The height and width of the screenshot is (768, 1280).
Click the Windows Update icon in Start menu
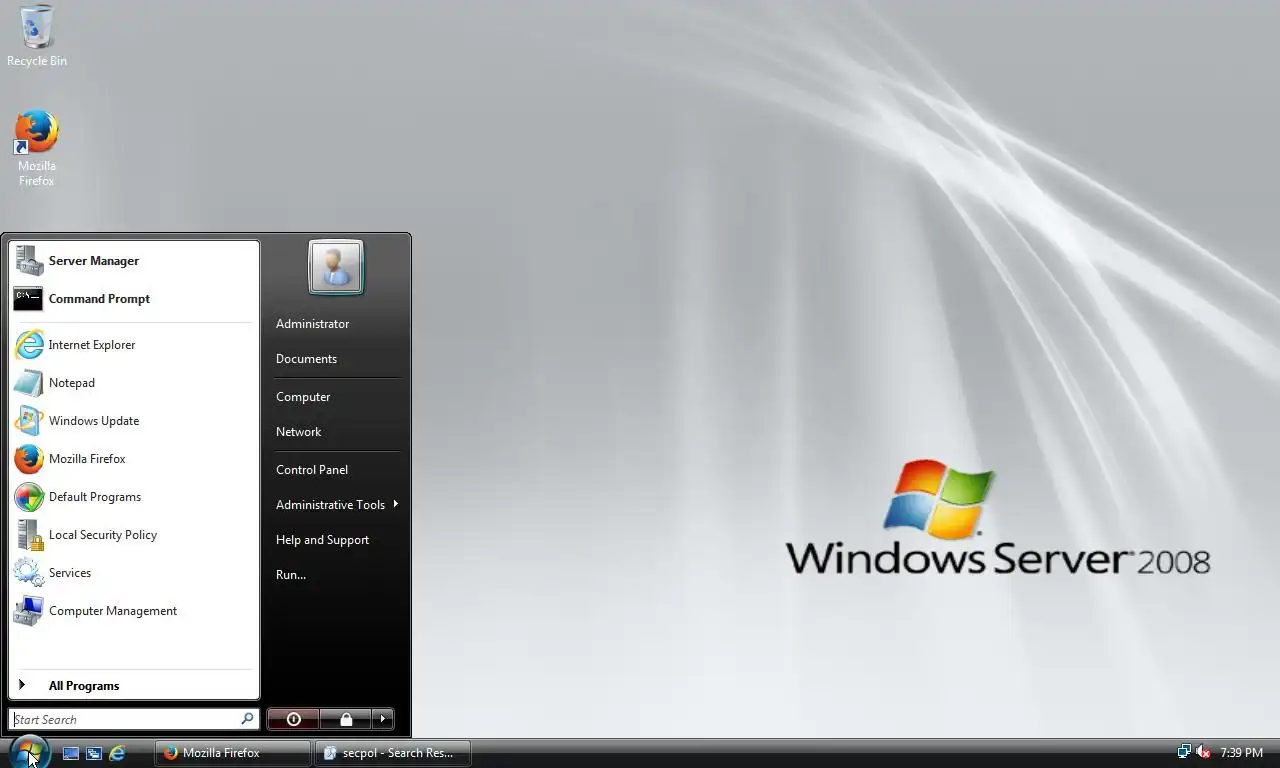tap(29, 421)
